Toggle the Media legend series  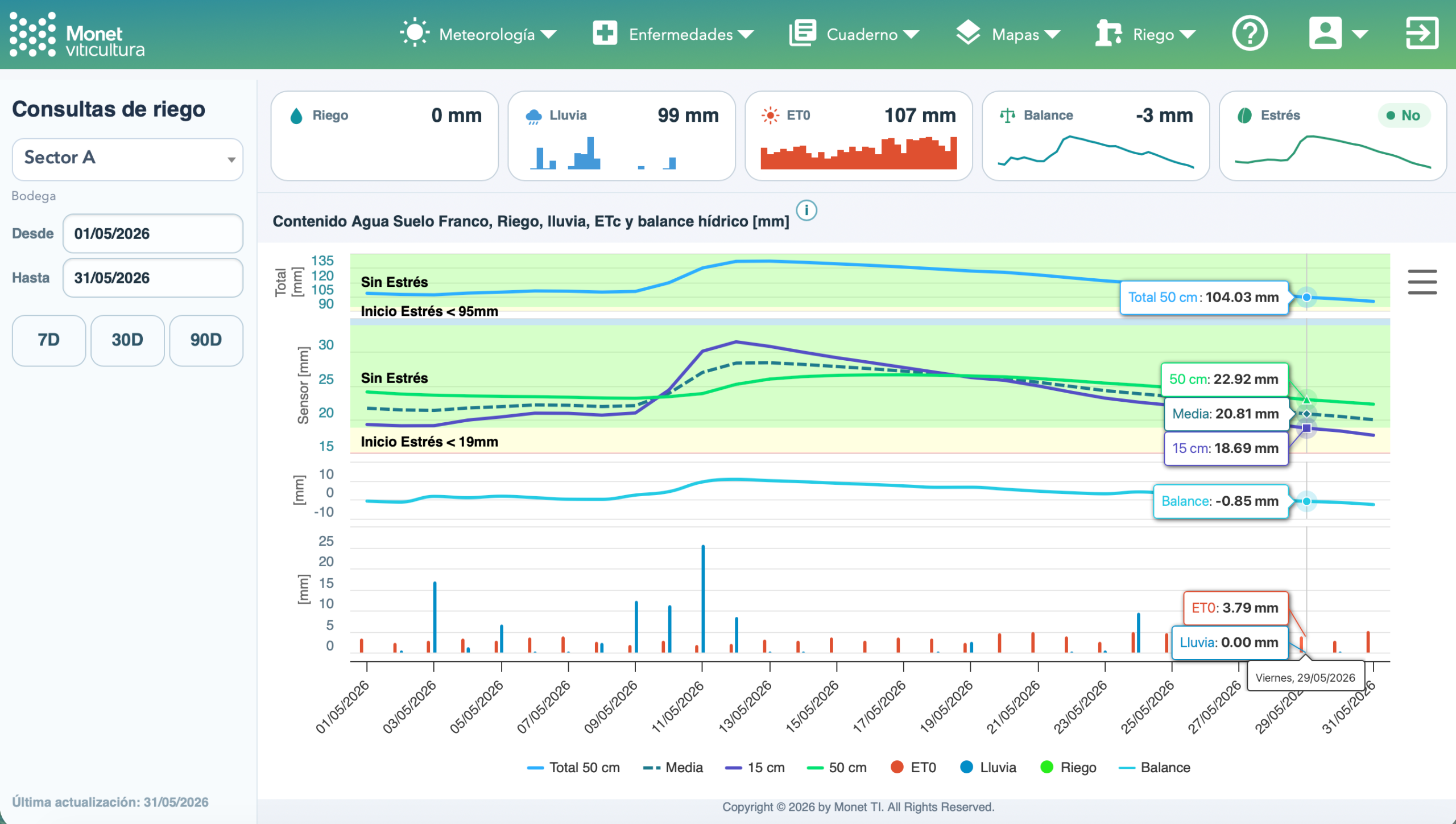pyautogui.click(x=673, y=768)
